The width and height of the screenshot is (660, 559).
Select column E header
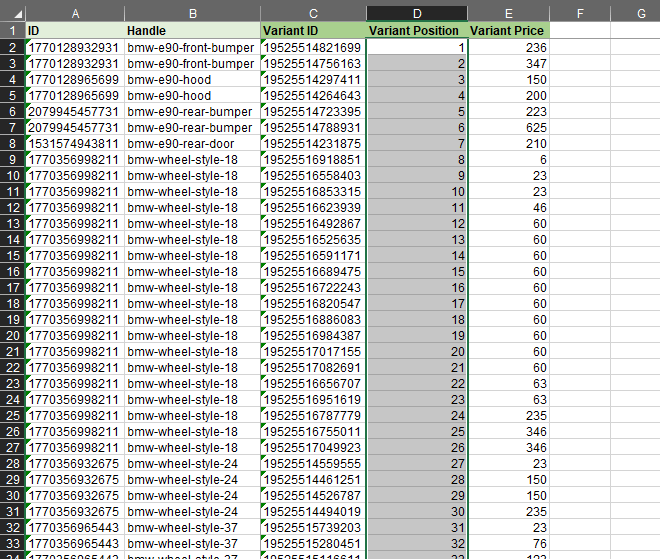click(x=508, y=14)
